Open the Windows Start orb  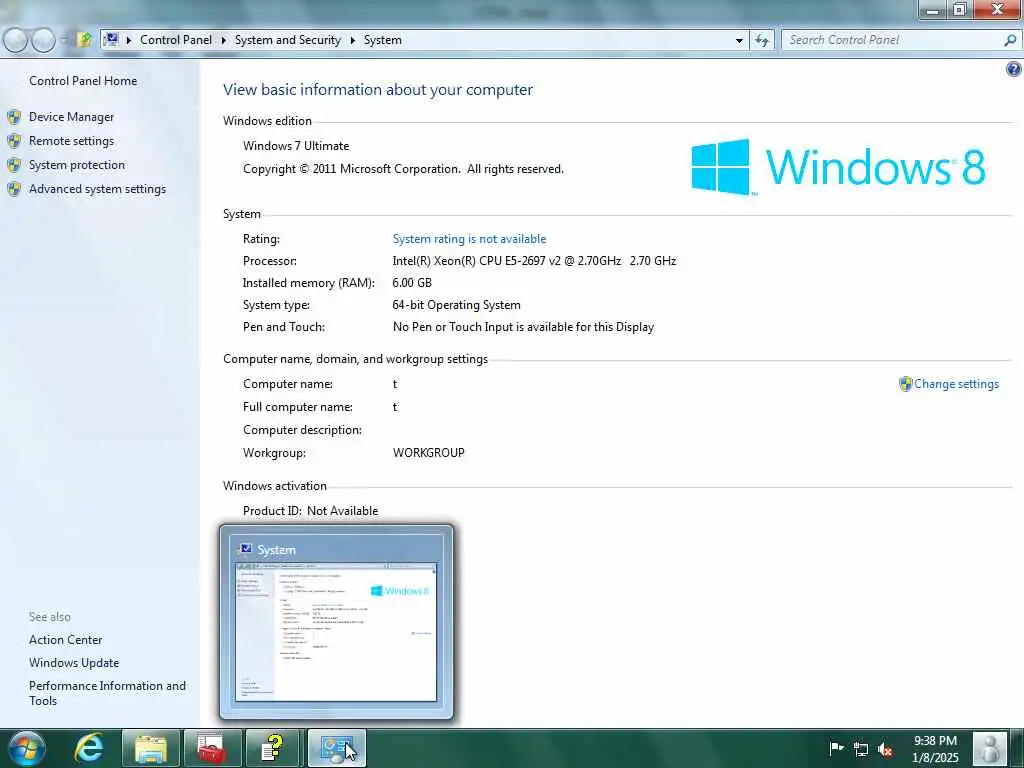coord(27,748)
